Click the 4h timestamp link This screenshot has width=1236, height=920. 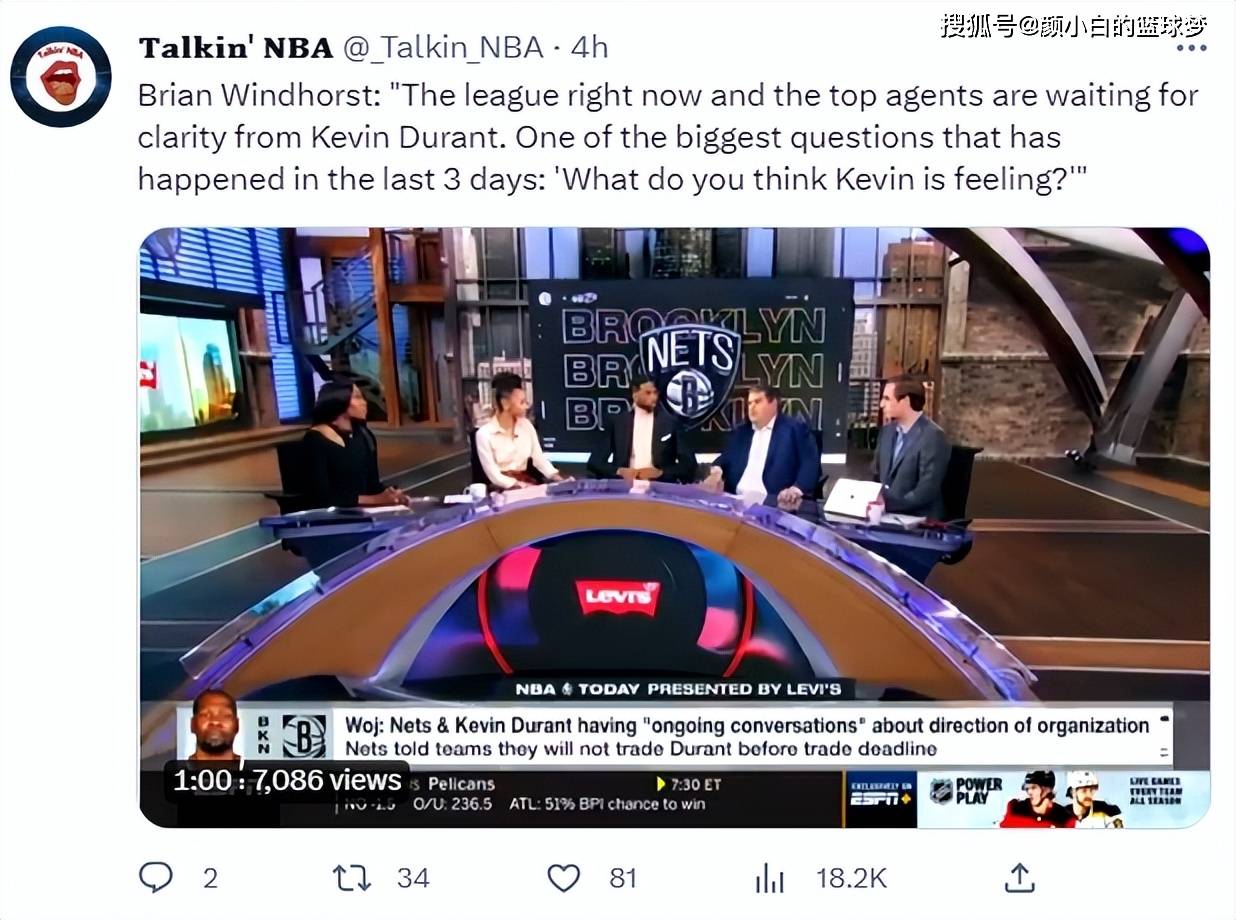589,47
